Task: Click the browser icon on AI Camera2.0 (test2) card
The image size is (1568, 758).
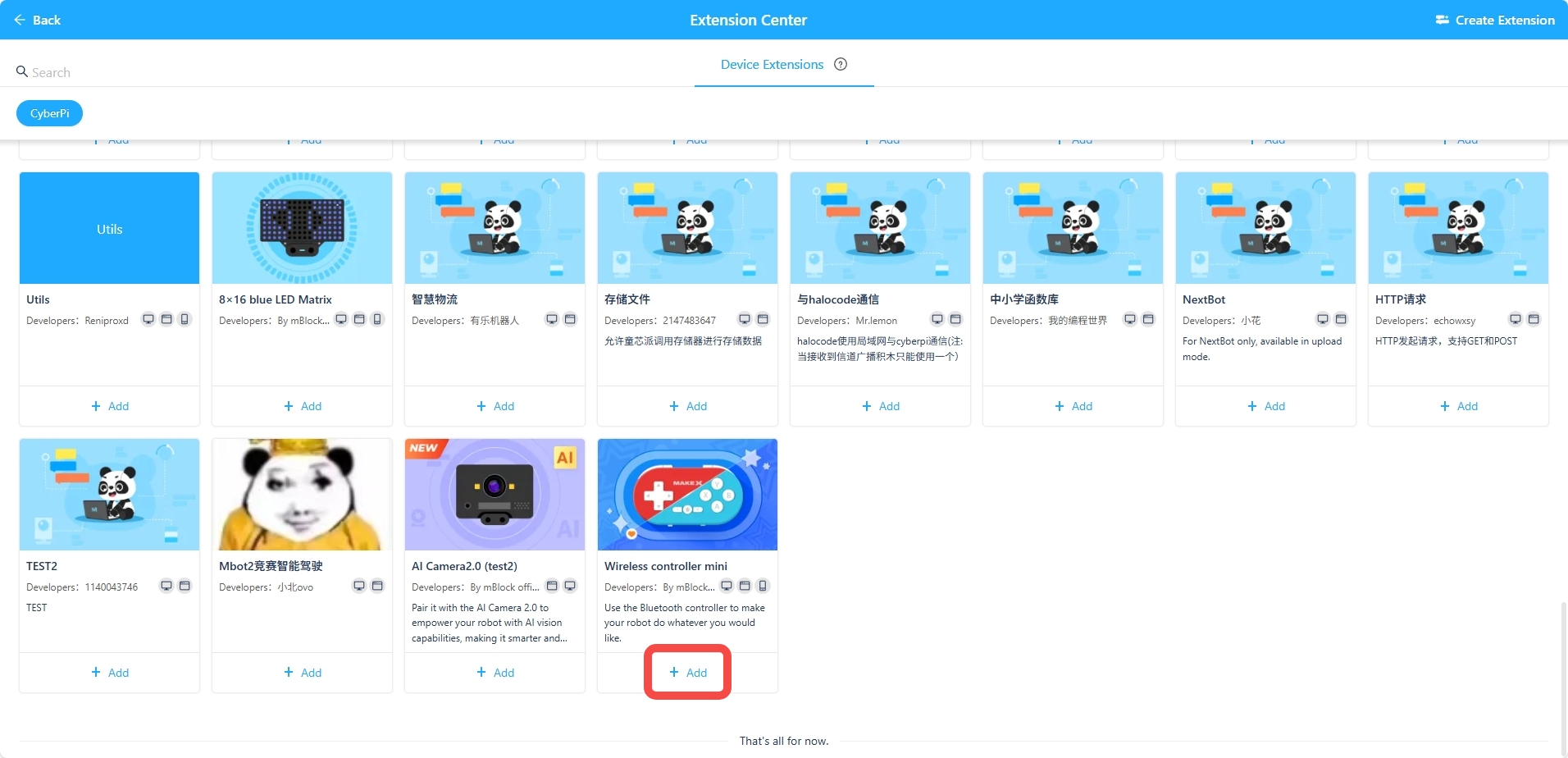Action: click(551, 586)
